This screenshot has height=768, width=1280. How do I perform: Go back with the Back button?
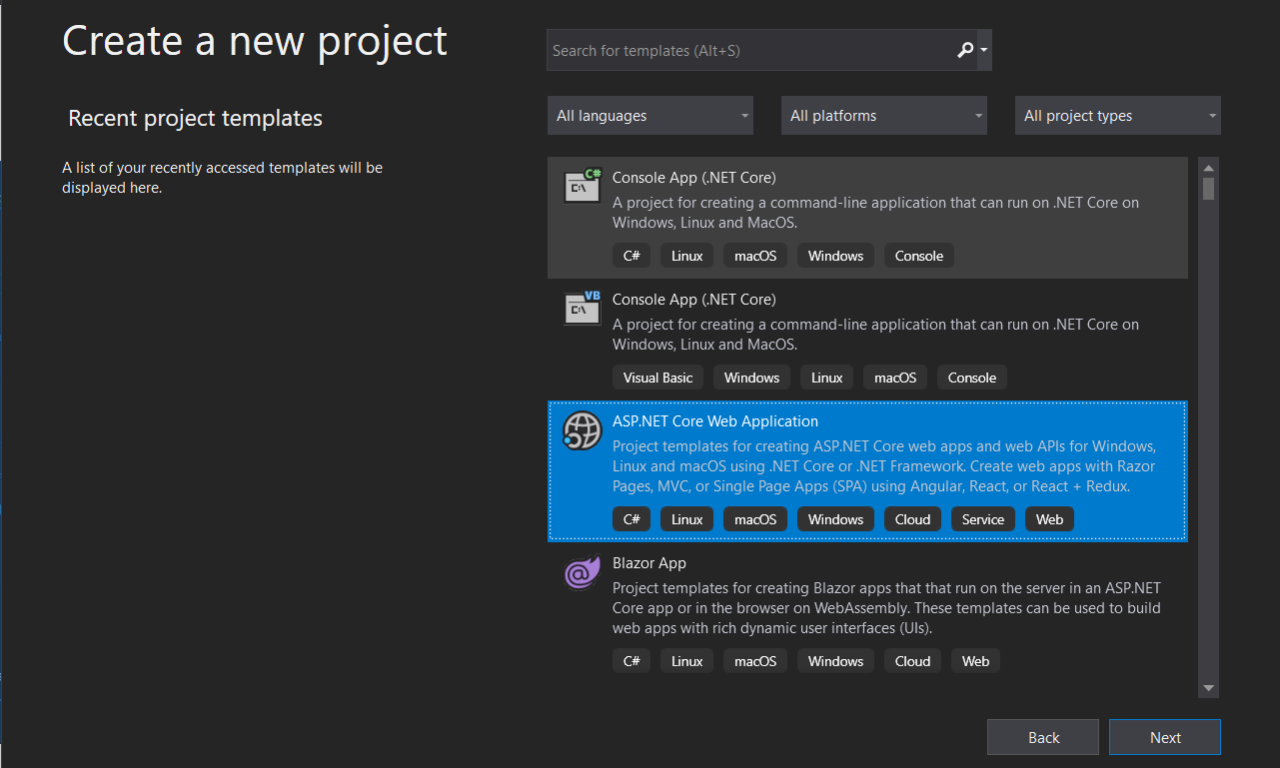pos(1043,738)
